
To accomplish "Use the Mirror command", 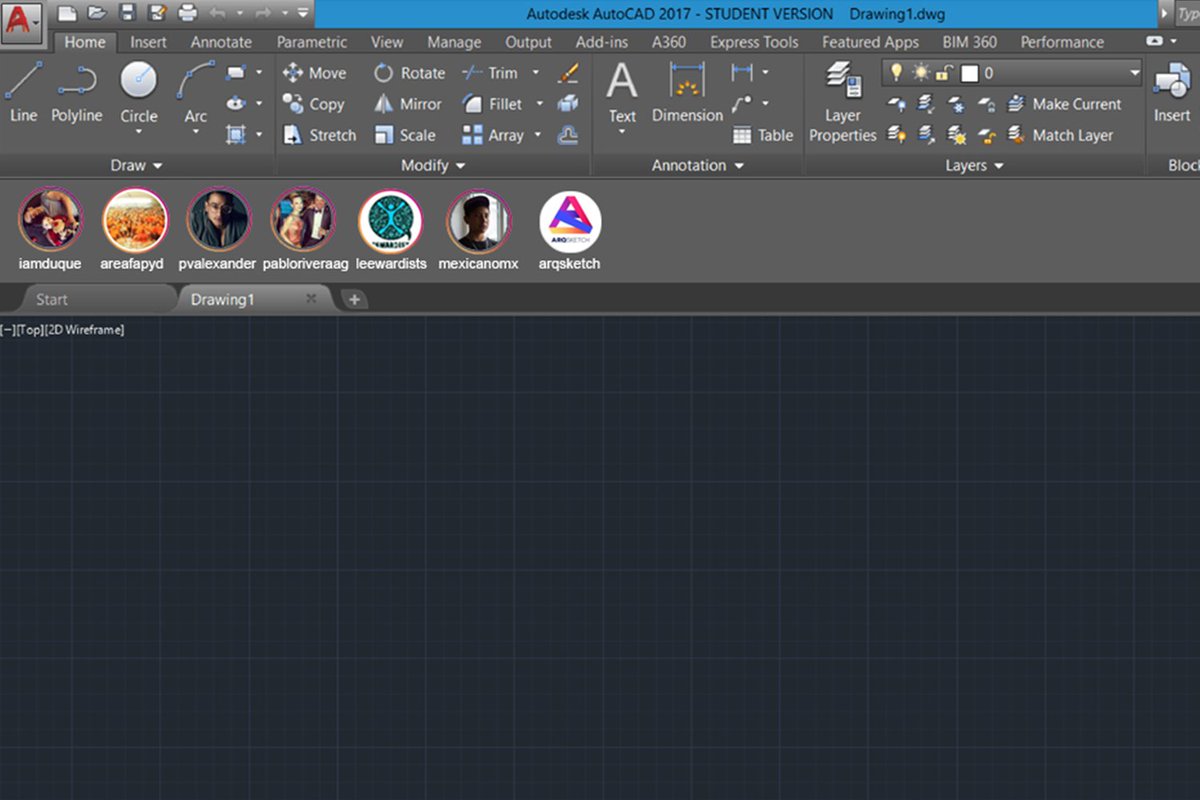I will [407, 104].
